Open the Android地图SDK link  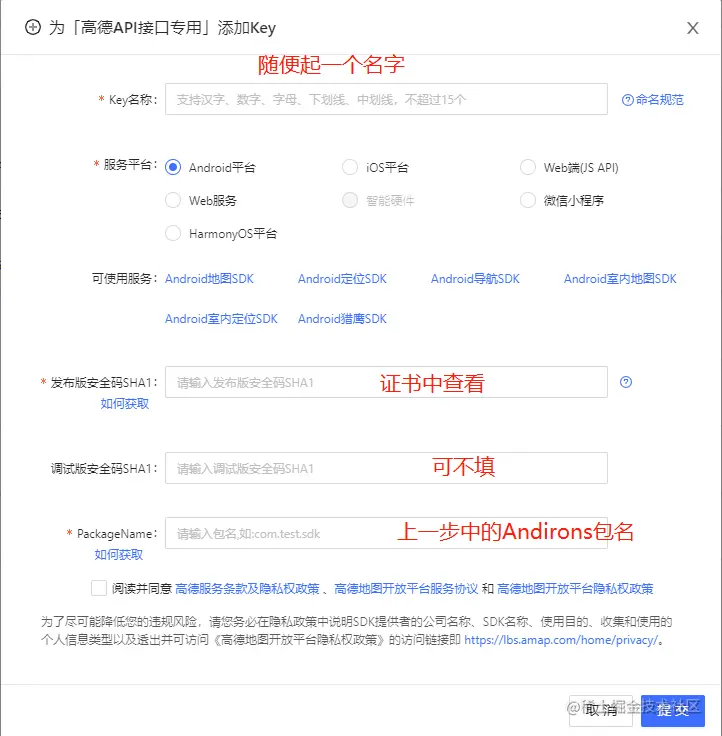tap(209, 279)
